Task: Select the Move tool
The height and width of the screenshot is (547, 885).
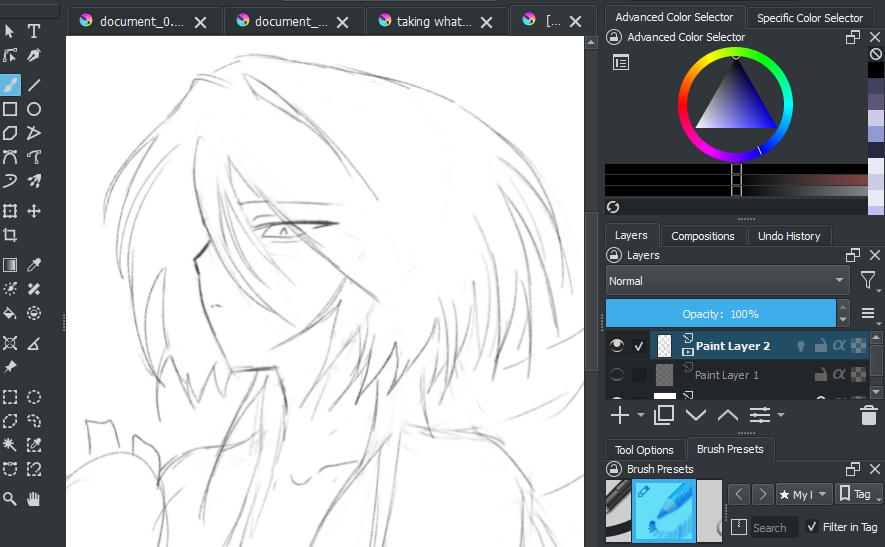Action: (x=34, y=211)
